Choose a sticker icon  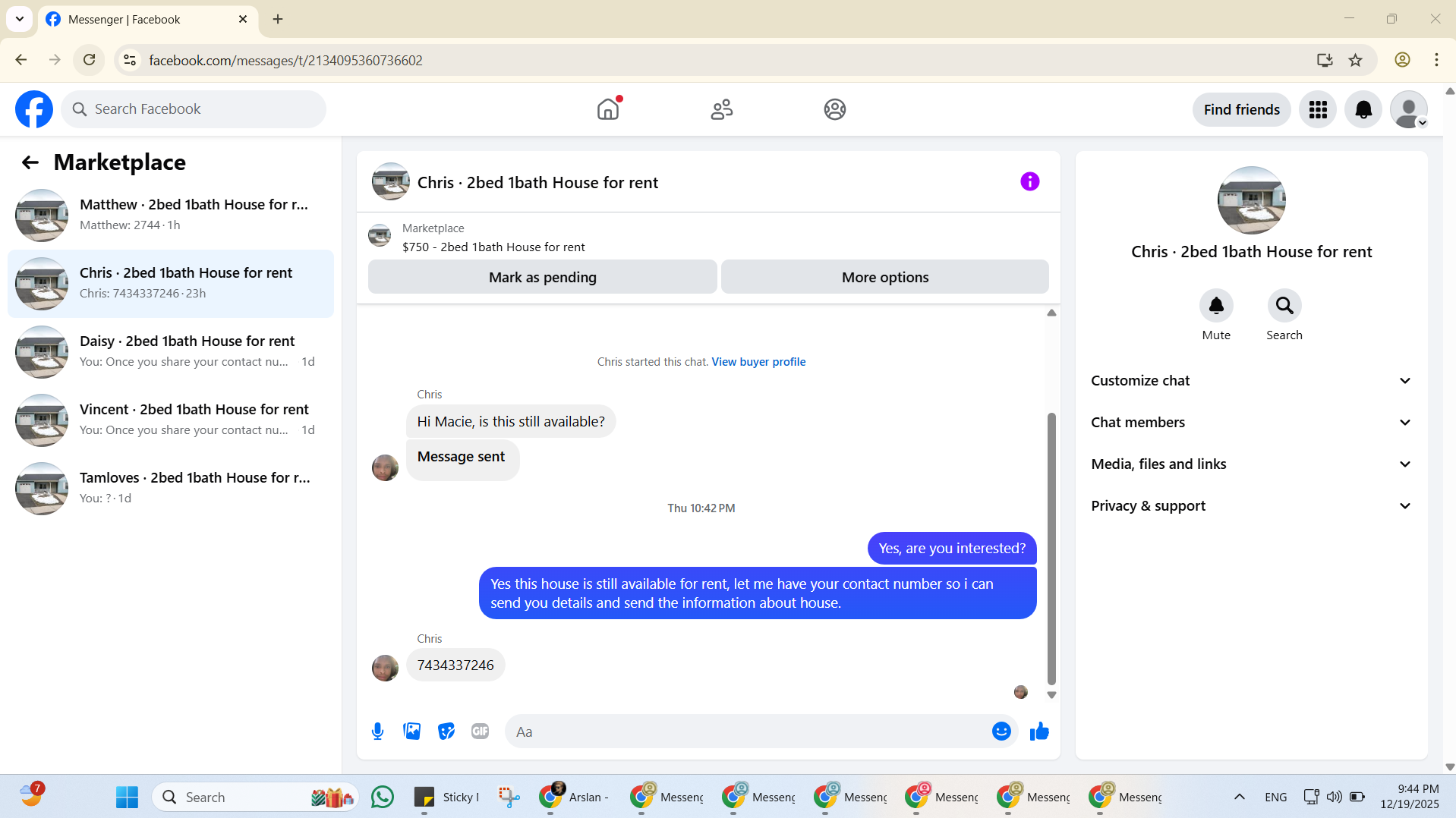pos(446,731)
